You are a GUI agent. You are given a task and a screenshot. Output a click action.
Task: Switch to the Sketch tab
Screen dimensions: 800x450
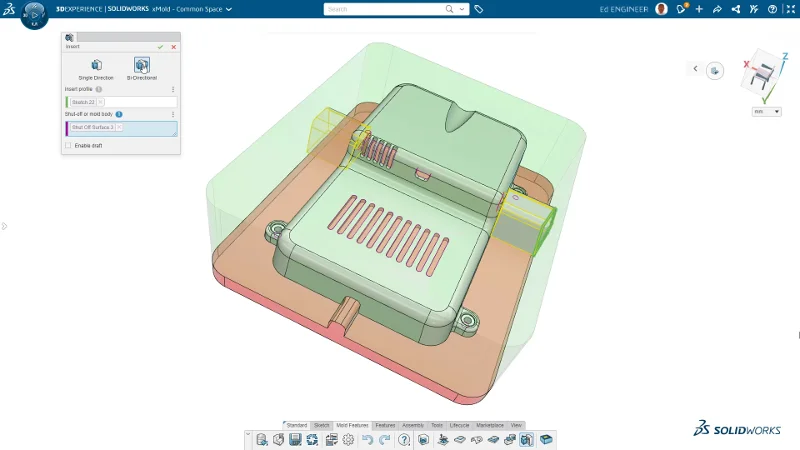click(x=321, y=425)
